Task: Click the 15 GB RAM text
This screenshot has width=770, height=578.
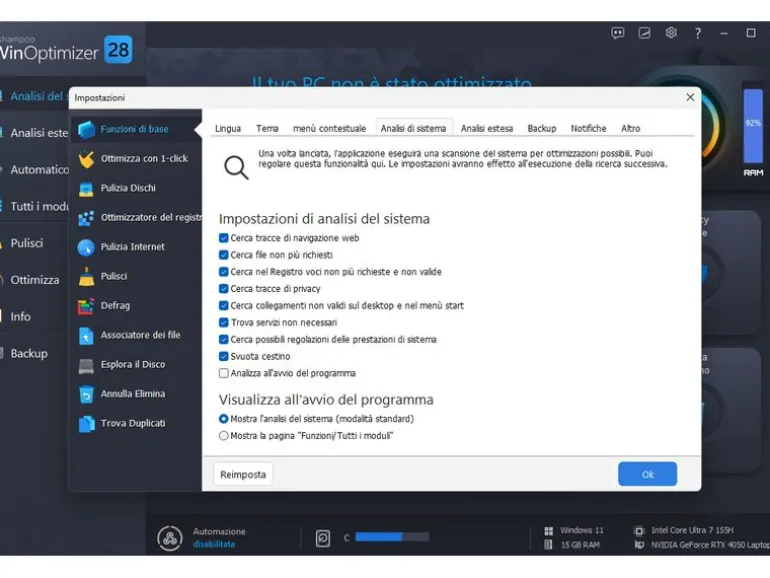Action: tap(580, 545)
